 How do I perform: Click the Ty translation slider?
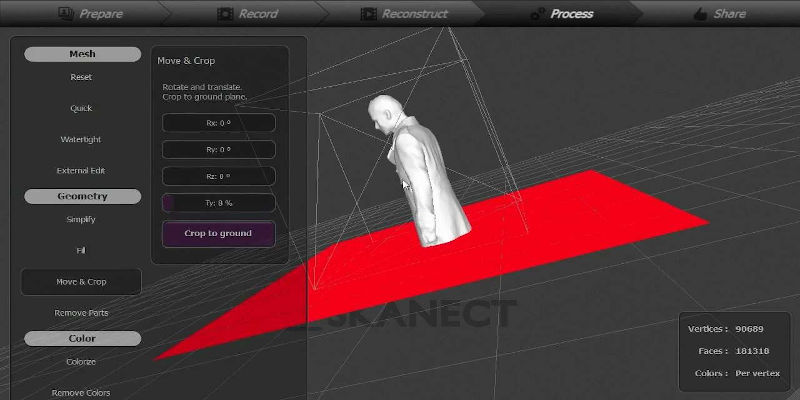(x=218, y=202)
